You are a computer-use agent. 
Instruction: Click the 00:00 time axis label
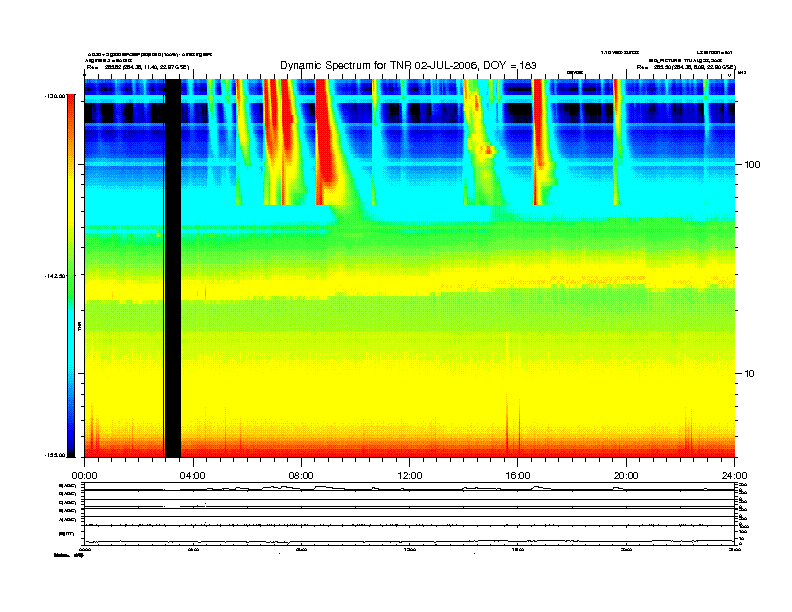point(84,476)
